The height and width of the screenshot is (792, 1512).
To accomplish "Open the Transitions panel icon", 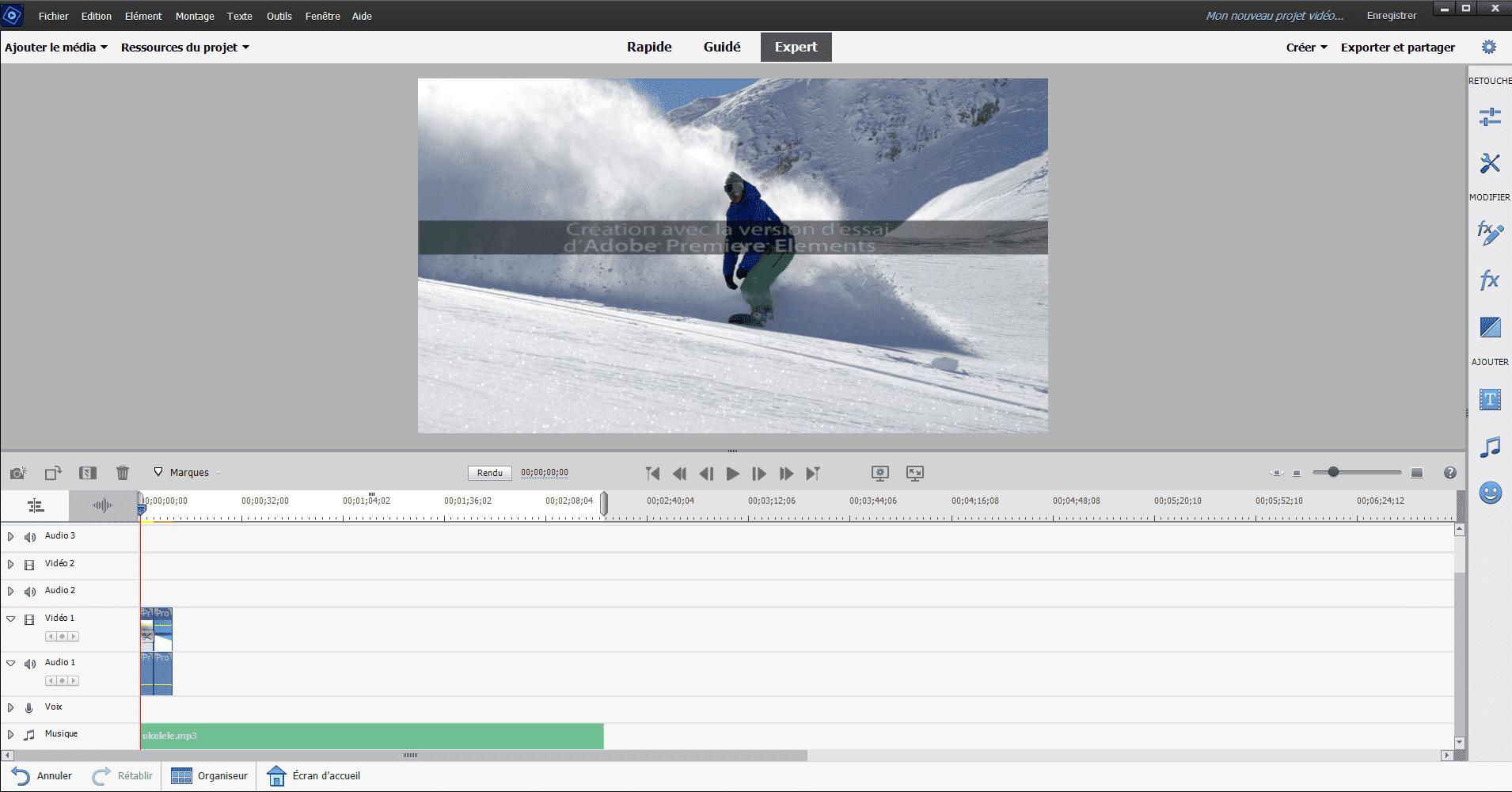I will point(1489,327).
